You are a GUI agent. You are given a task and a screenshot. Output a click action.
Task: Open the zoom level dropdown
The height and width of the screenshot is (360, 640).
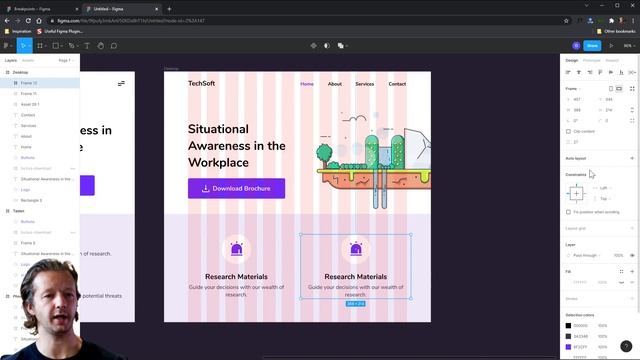pos(628,46)
